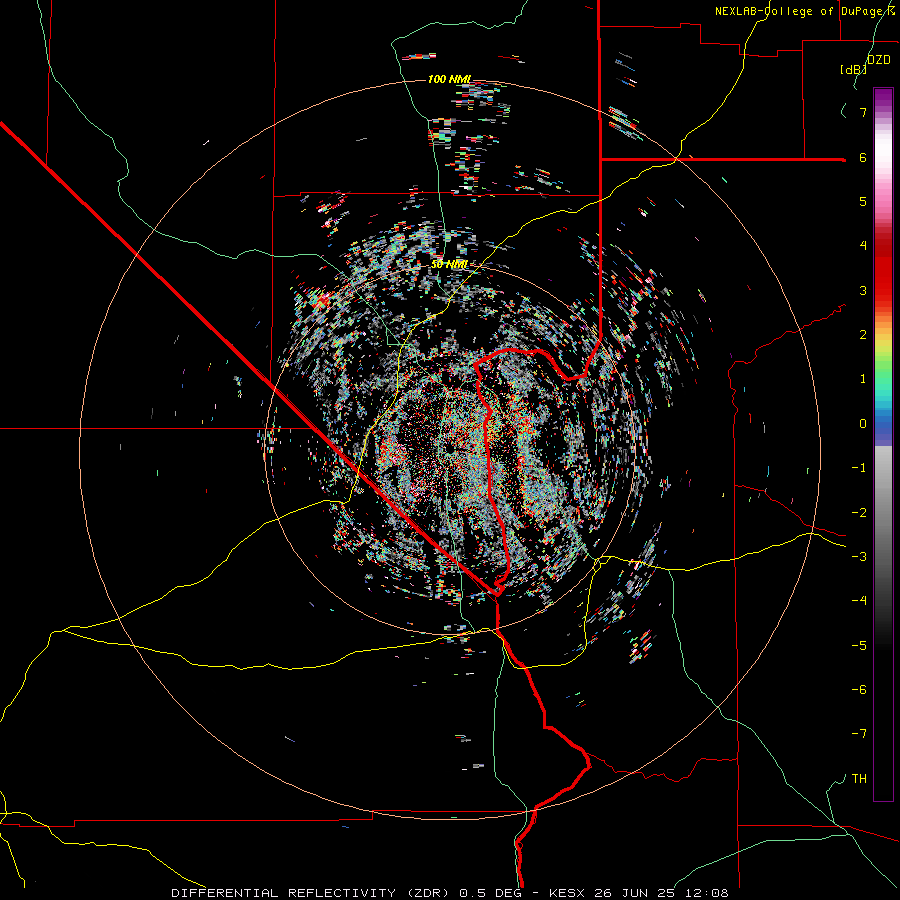Click the 1 value on color scale
The width and height of the screenshot is (900, 900).
863,379
